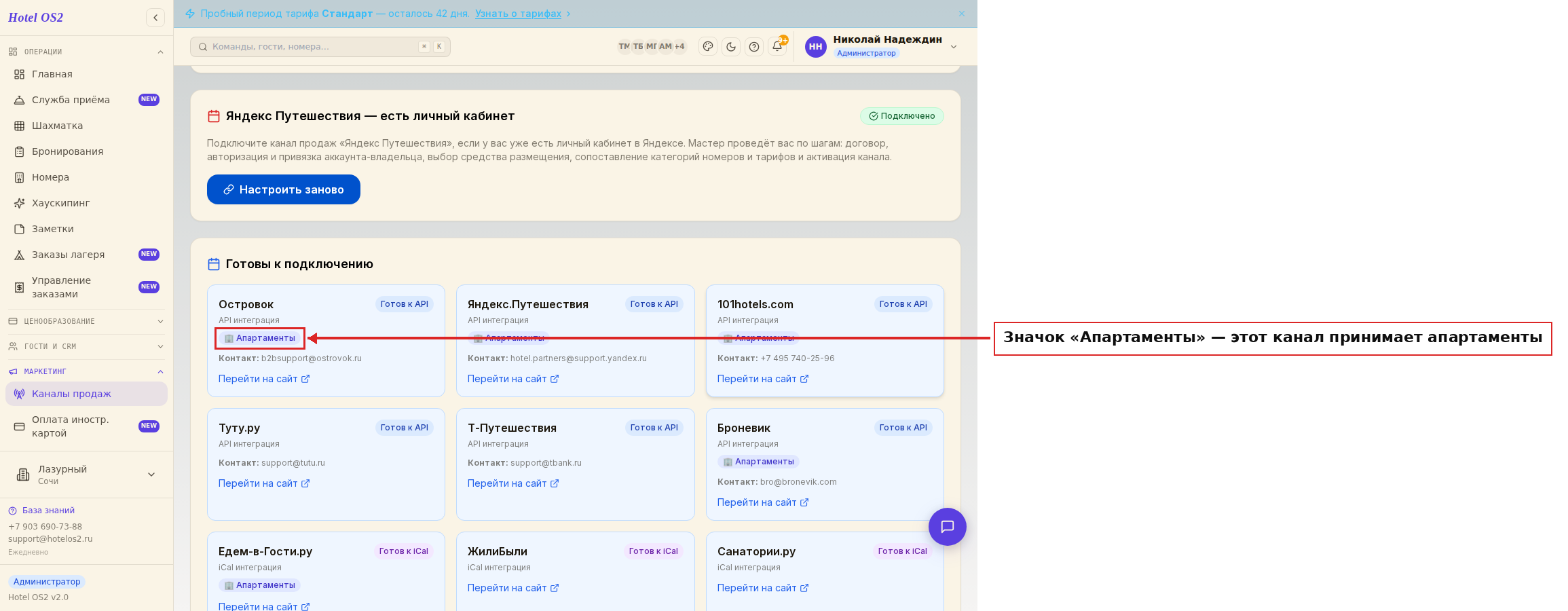Open the Узнать о тарифах link

(x=518, y=14)
